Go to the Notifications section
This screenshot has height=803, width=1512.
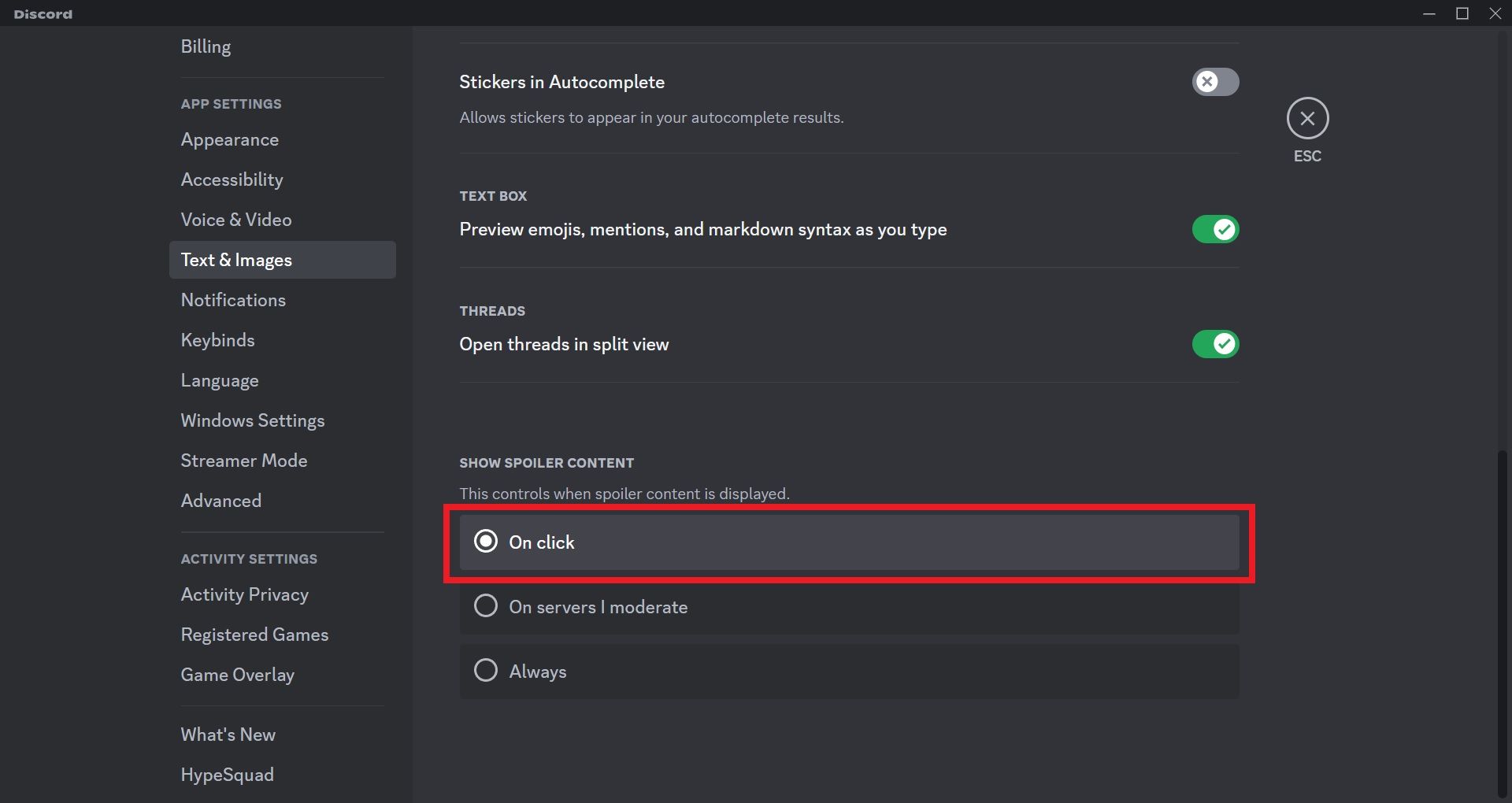point(233,300)
